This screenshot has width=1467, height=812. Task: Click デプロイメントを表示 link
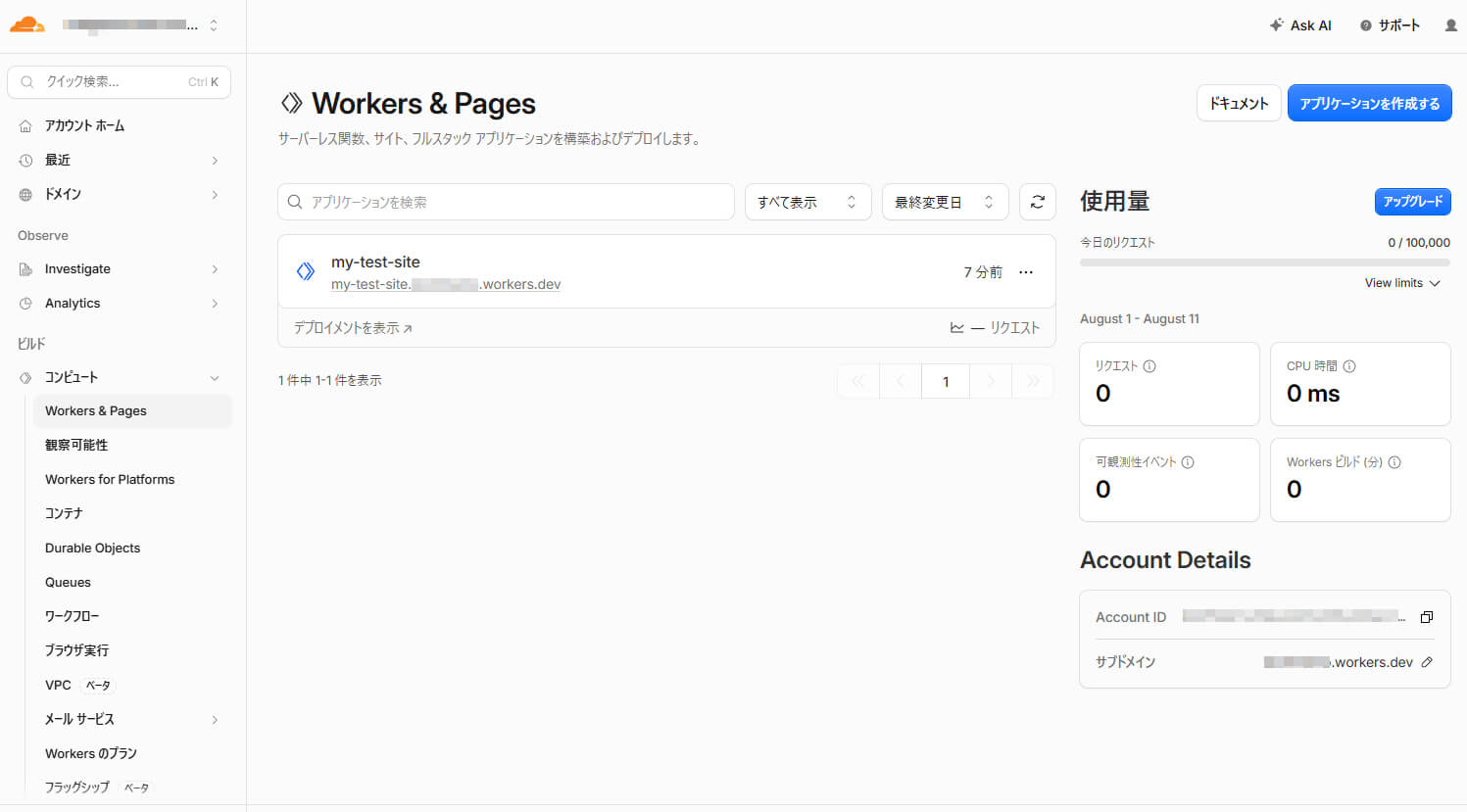point(353,328)
